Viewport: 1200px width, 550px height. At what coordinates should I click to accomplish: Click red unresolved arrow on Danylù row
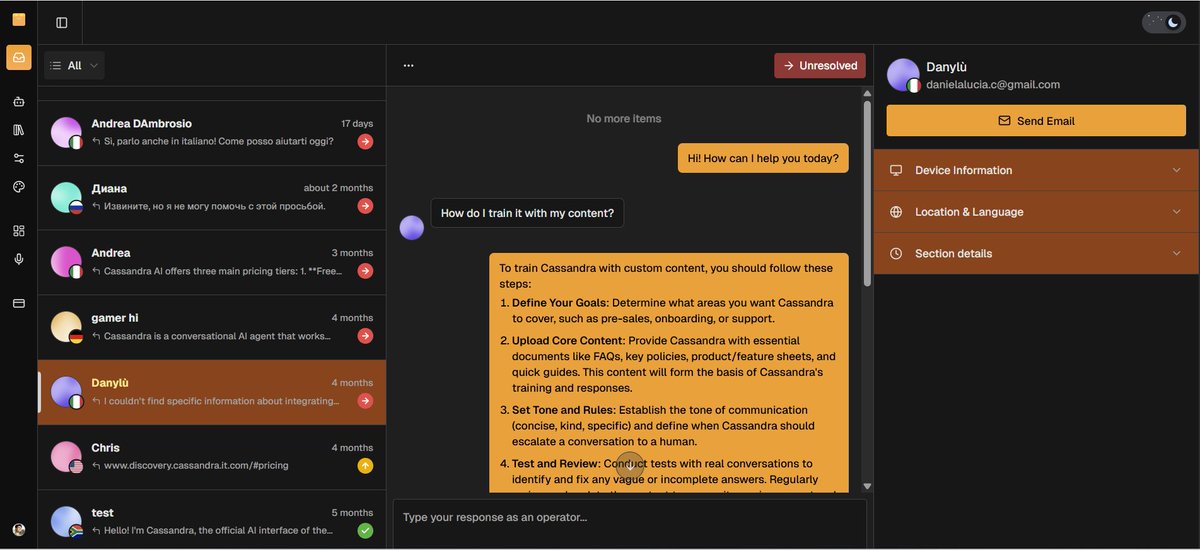coord(365,401)
